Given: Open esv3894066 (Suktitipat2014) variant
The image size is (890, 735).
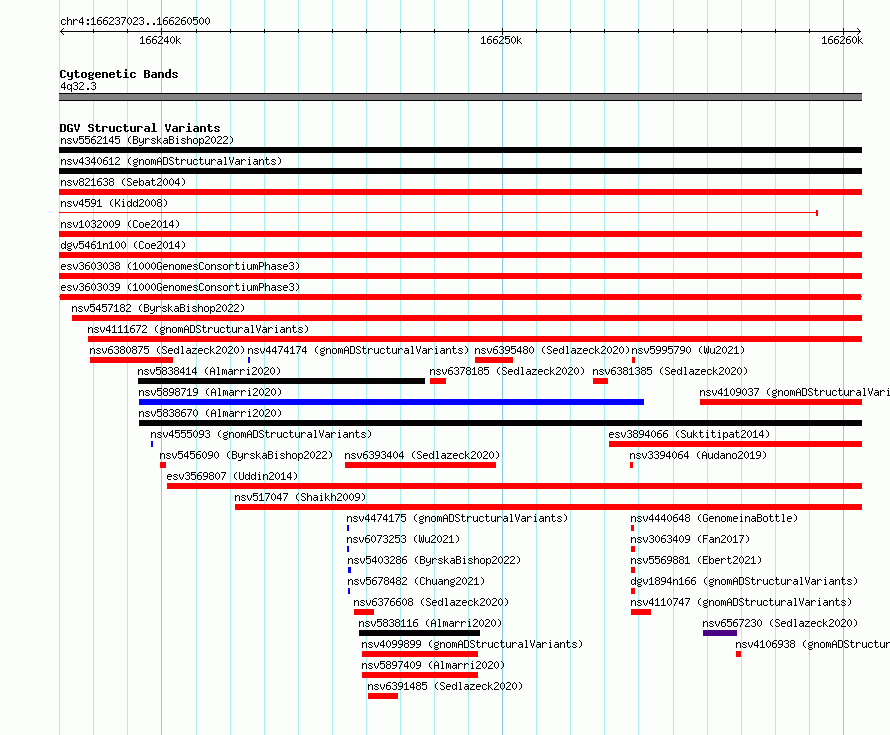Looking at the screenshot, I should 690,434.
